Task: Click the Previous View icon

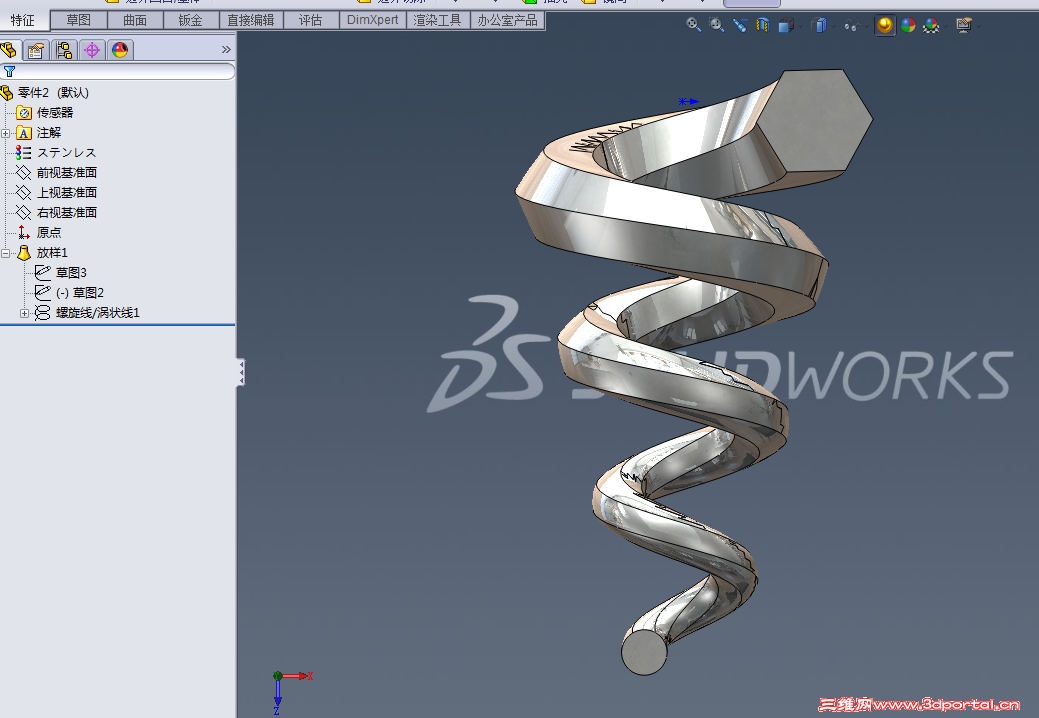Action: coord(739,25)
